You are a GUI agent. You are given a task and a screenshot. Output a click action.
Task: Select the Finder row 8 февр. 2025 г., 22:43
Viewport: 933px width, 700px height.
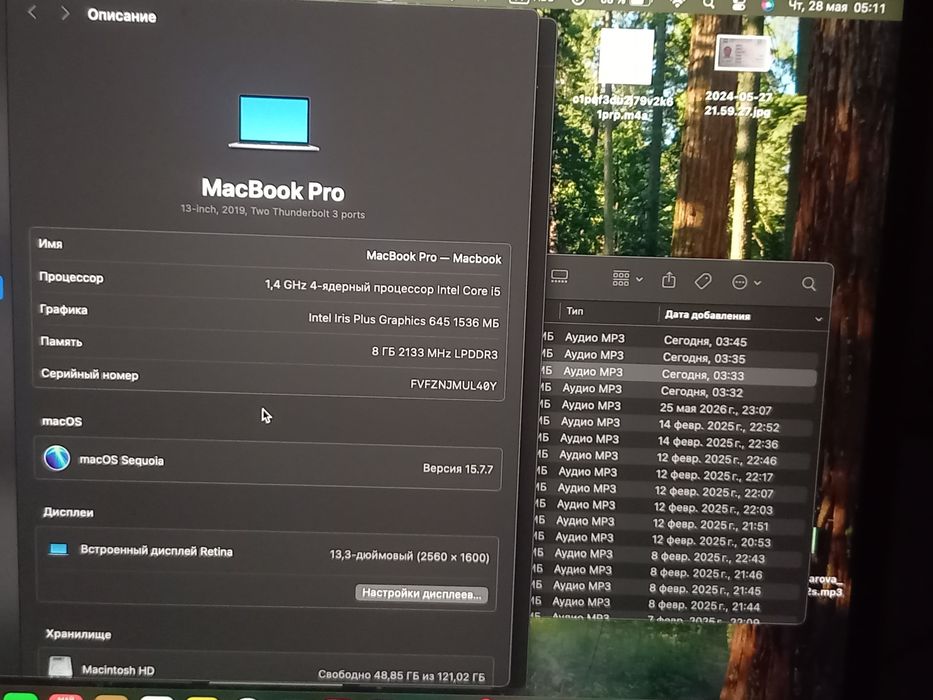(668, 555)
